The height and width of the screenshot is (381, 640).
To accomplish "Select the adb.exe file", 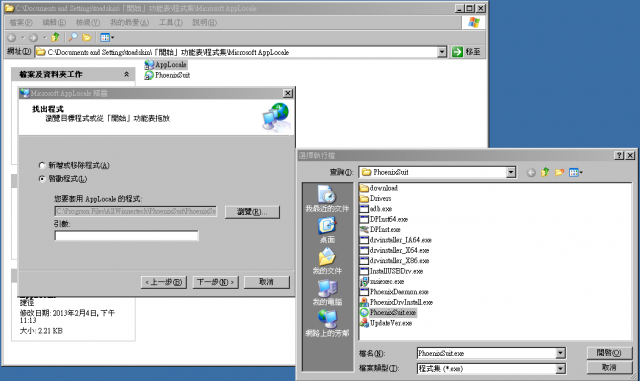I will [376, 209].
